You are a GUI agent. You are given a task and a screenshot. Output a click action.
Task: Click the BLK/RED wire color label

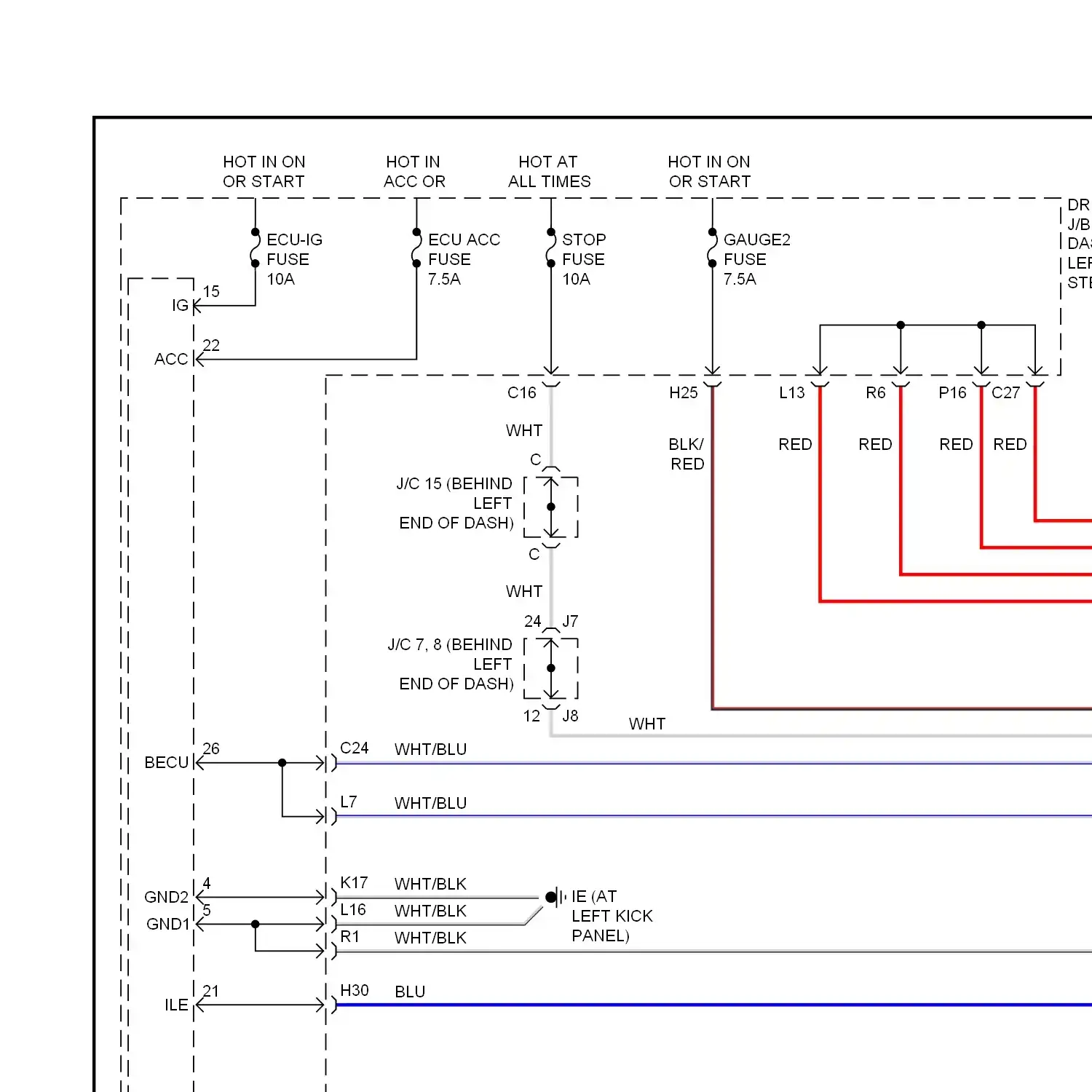(x=687, y=454)
